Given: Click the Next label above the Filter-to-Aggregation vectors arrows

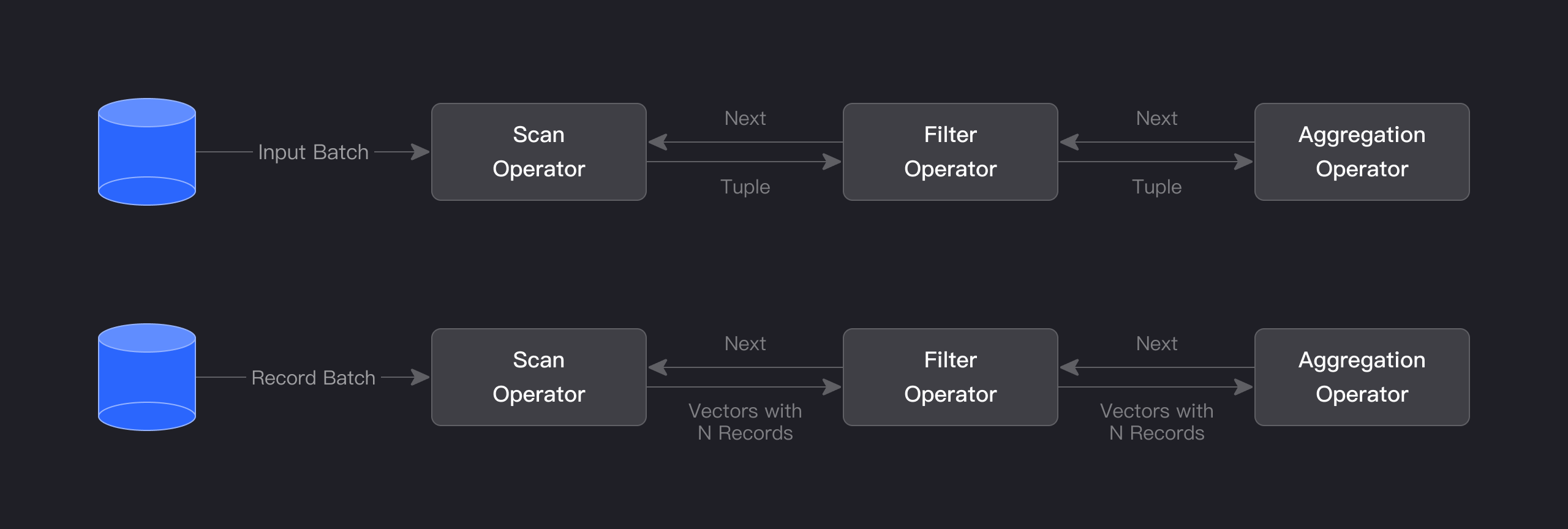Looking at the screenshot, I should pyautogui.click(x=1156, y=343).
